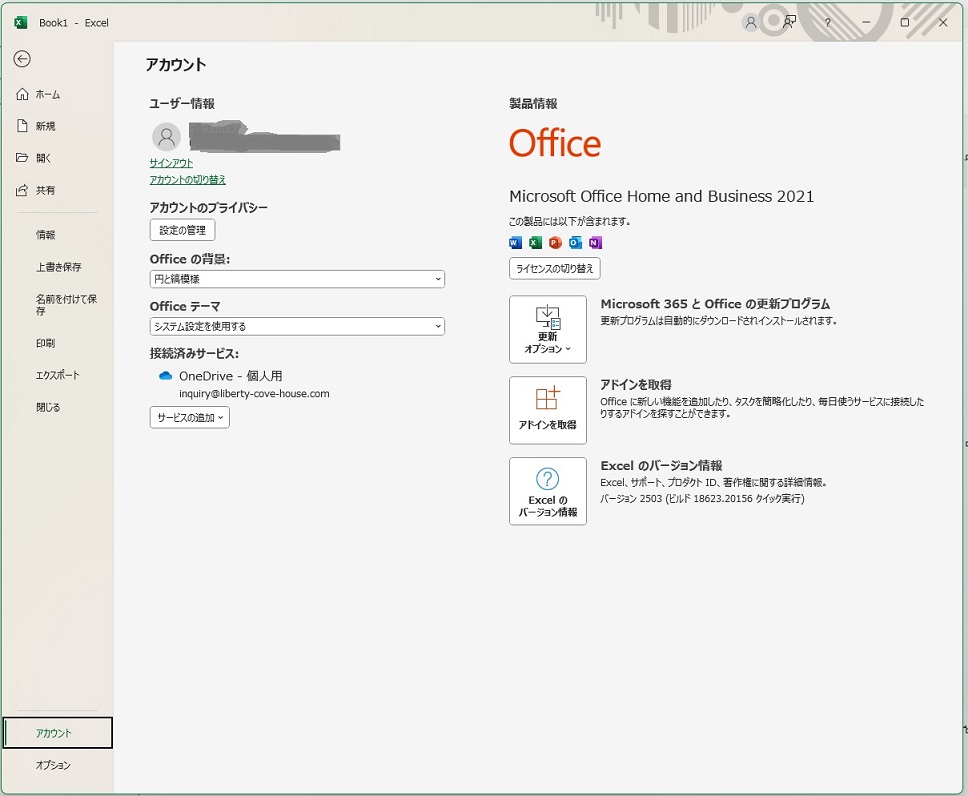The width and height of the screenshot is (968, 796).
Task: Click the account profile icon in title bar
Action: click(x=751, y=23)
